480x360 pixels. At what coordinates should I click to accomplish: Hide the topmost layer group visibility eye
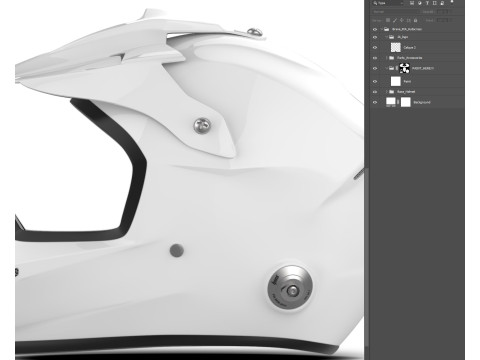pyautogui.click(x=375, y=29)
